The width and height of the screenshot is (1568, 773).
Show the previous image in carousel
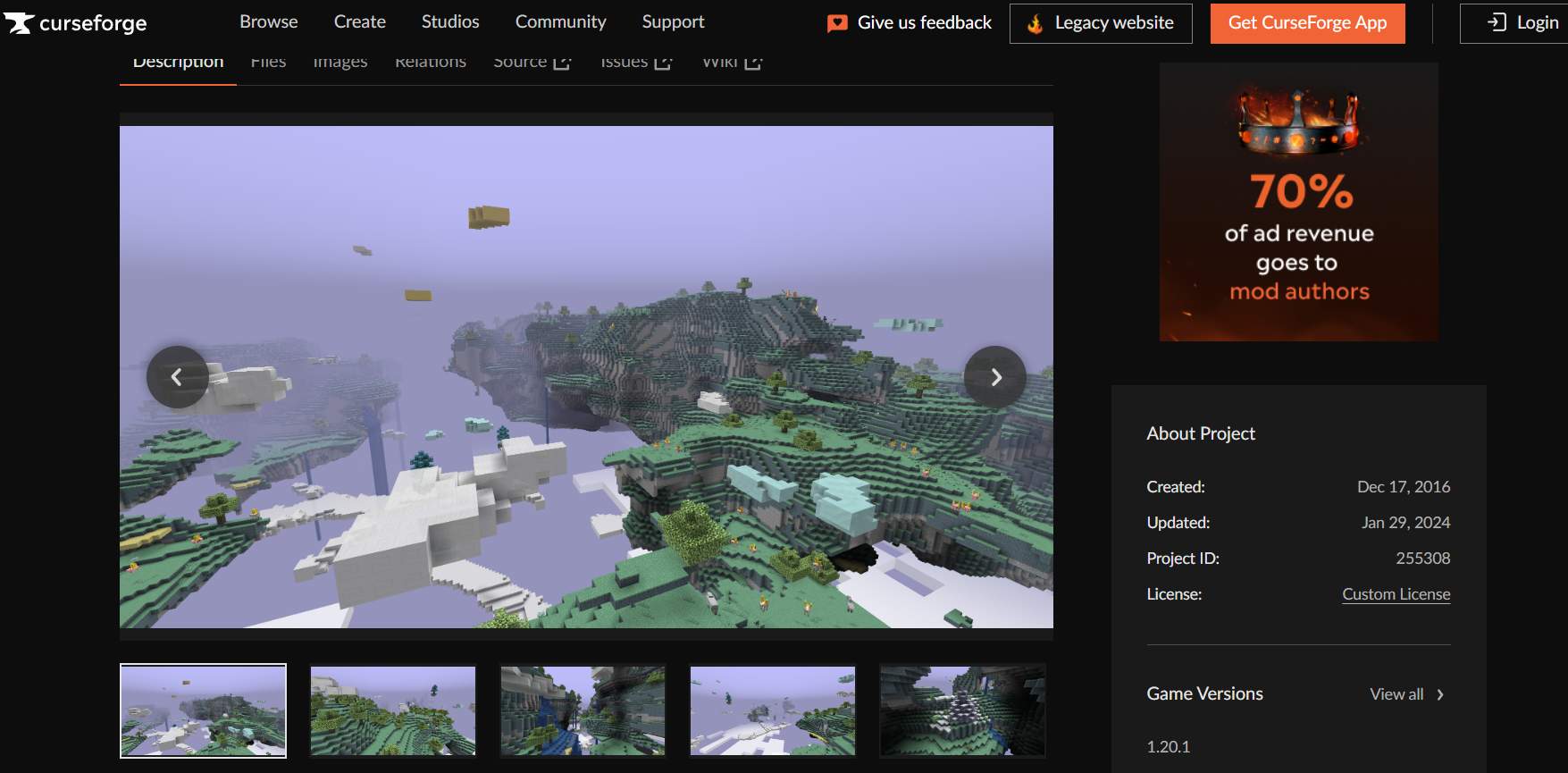pos(177,377)
